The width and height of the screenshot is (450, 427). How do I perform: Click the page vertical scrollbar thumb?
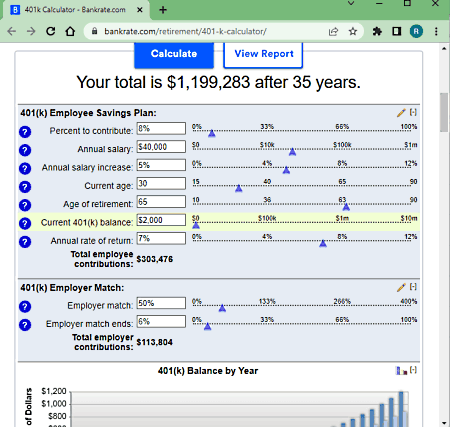tap(444, 113)
